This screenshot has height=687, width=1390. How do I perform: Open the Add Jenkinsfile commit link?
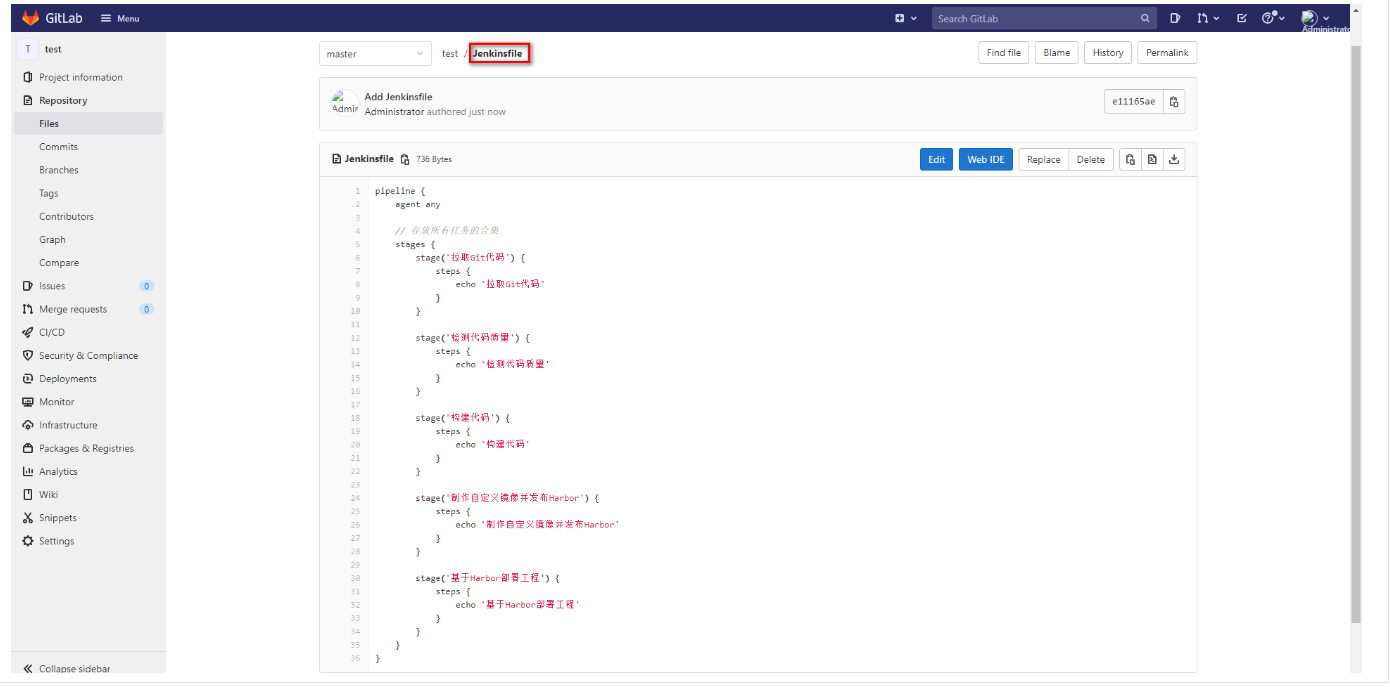(398, 97)
